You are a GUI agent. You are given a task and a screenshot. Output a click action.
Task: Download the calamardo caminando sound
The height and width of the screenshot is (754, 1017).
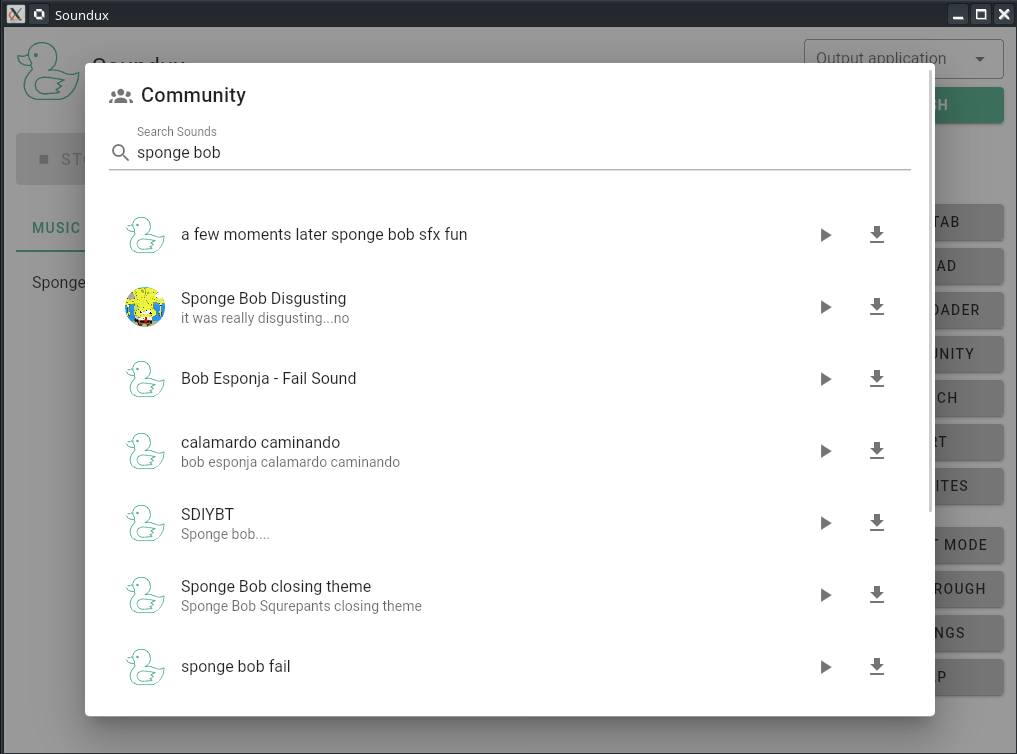pyautogui.click(x=877, y=450)
